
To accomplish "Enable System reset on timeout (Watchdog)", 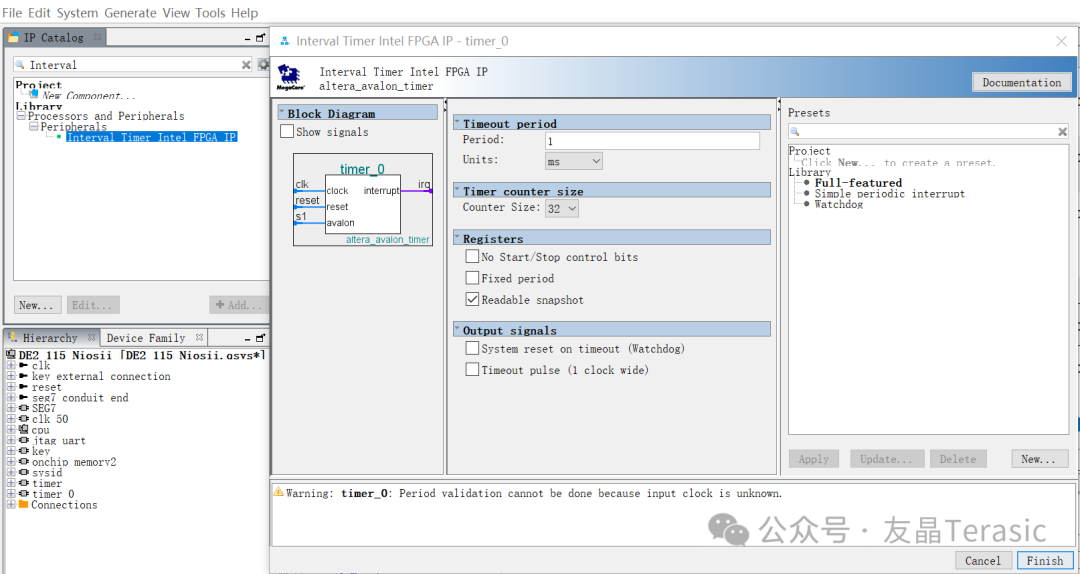I will pyautogui.click(x=472, y=348).
